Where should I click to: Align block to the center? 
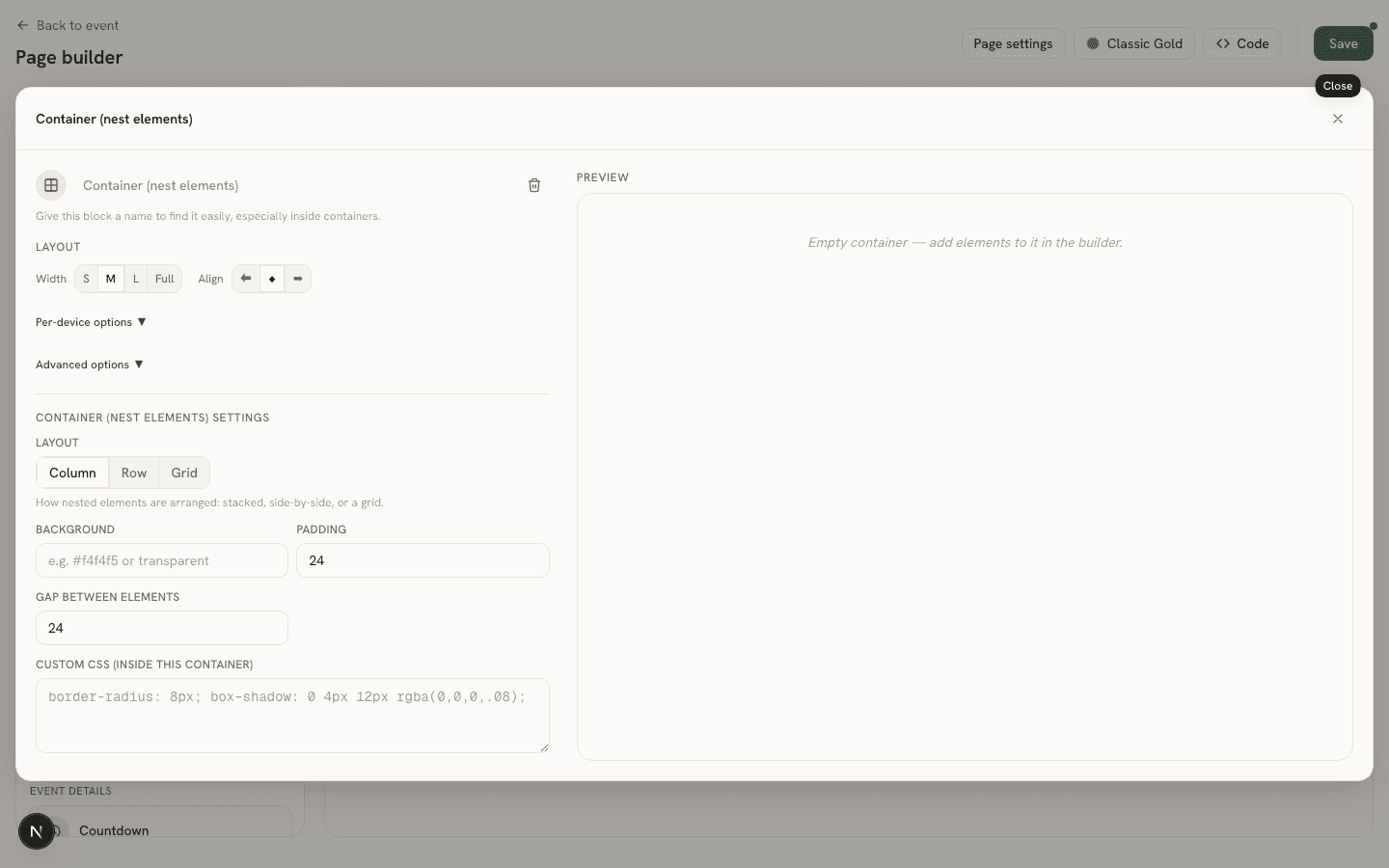click(272, 279)
